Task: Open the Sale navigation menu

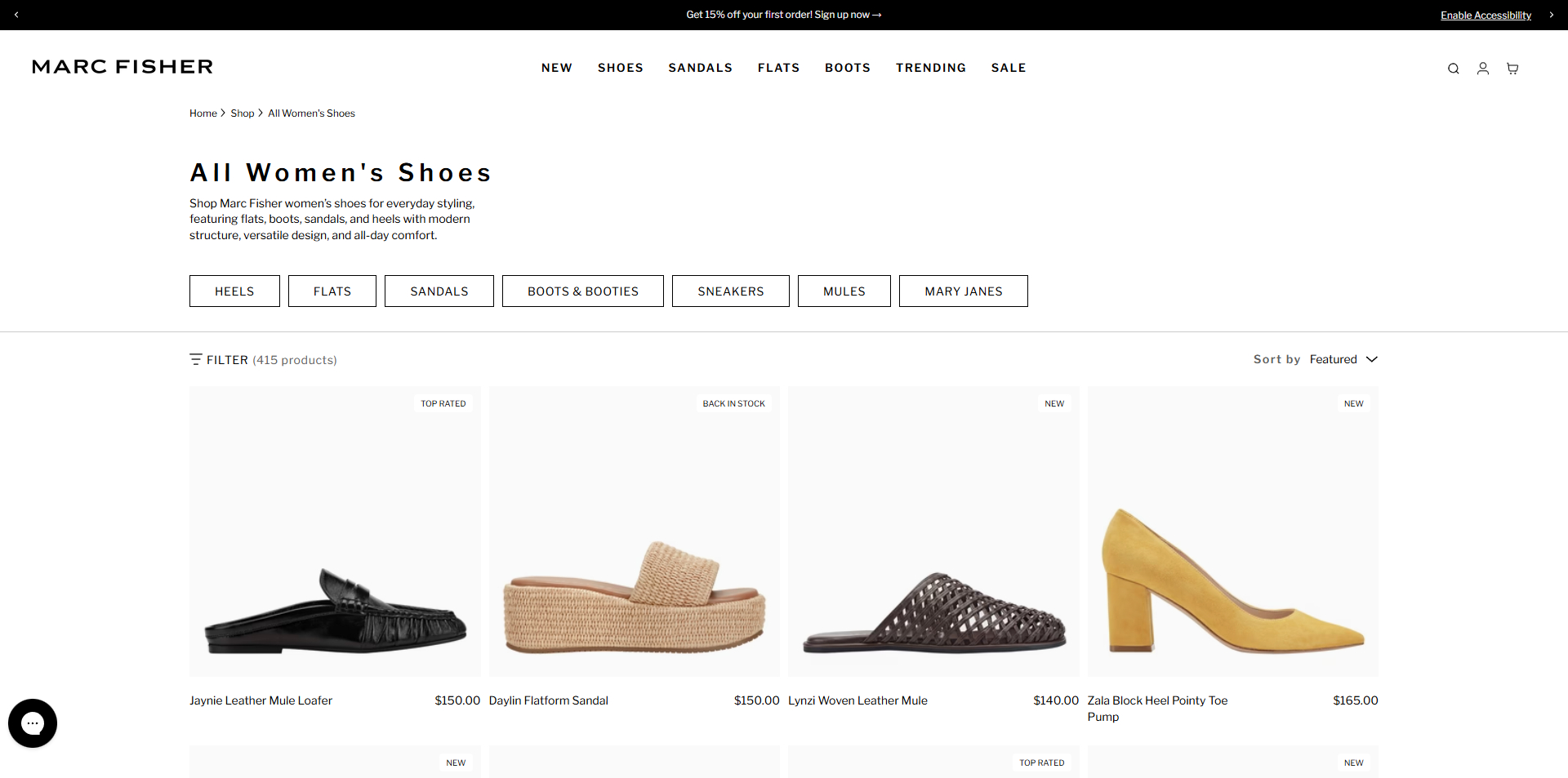Action: tap(1008, 68)
